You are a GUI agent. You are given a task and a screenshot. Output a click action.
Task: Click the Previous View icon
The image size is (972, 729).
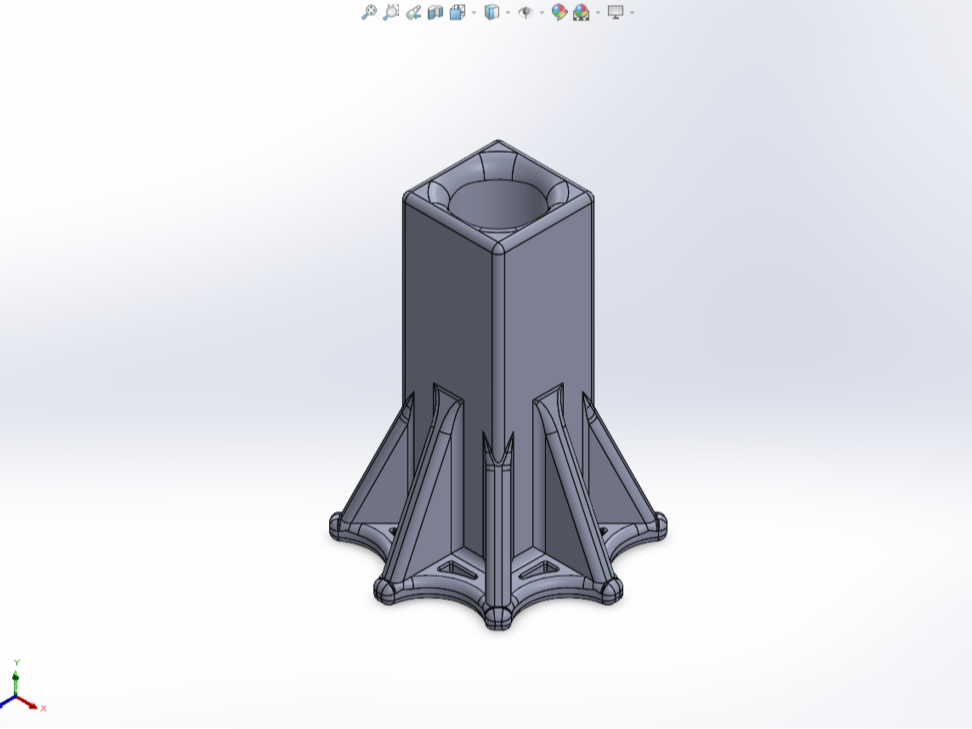(413, 12)
